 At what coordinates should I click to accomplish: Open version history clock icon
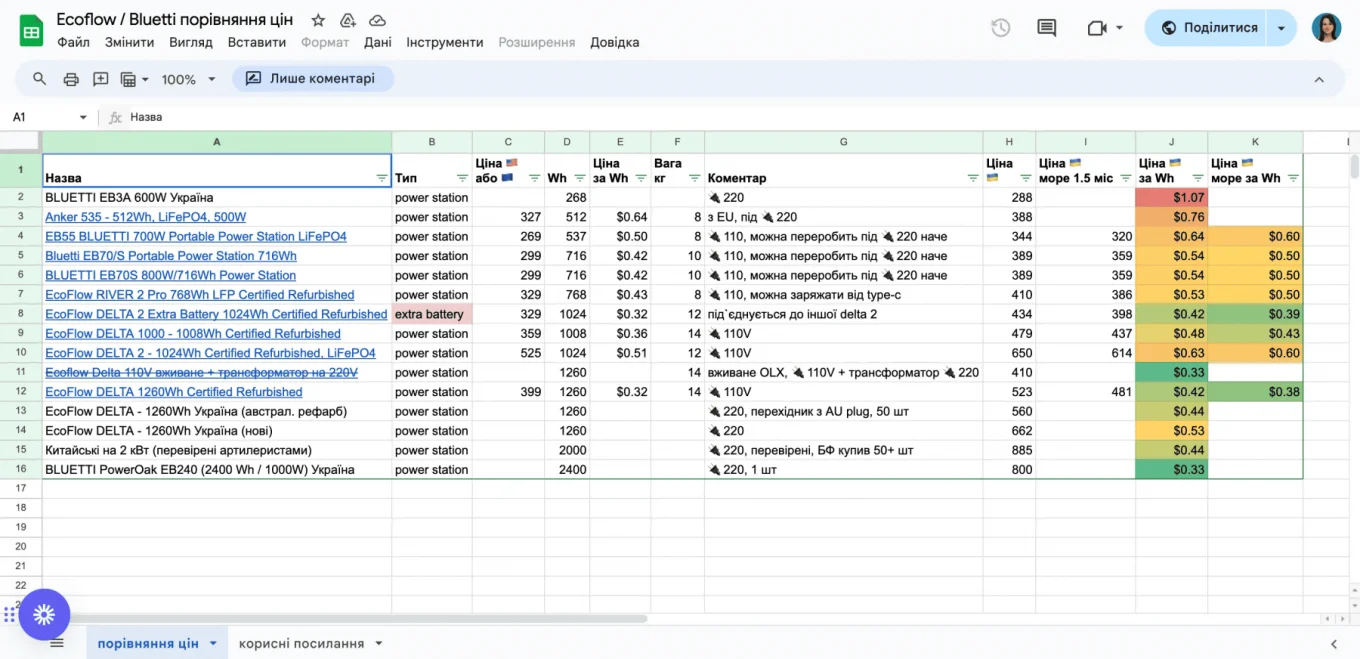[1000, 28]
